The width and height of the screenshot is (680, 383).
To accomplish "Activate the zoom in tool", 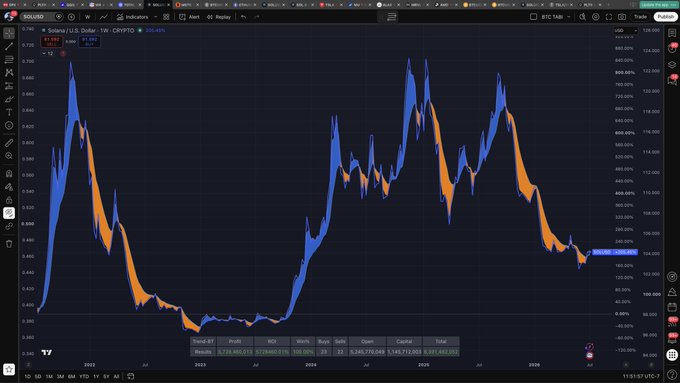I will tap(9, 156).
